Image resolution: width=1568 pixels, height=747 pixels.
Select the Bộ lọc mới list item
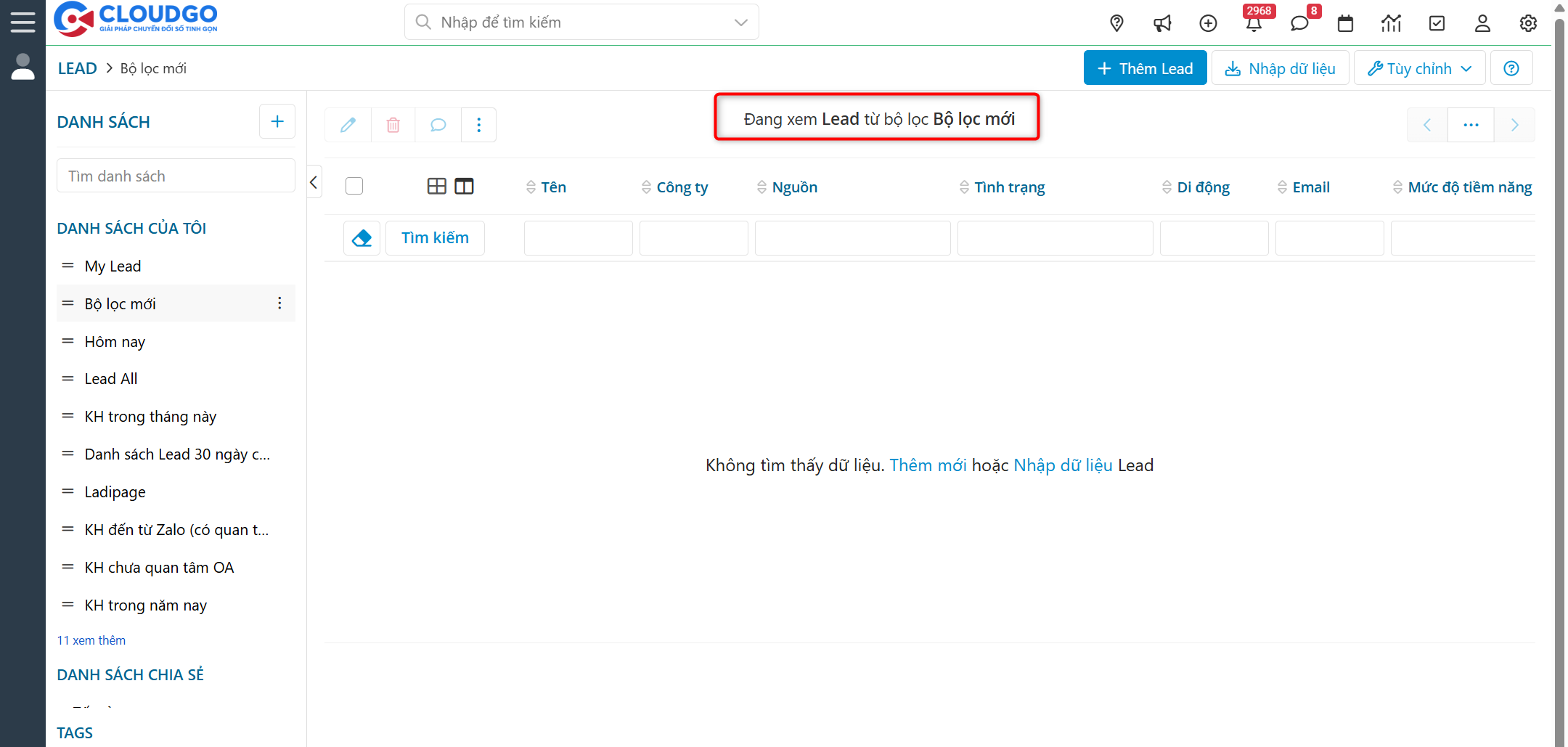click(x=120, y=303)
